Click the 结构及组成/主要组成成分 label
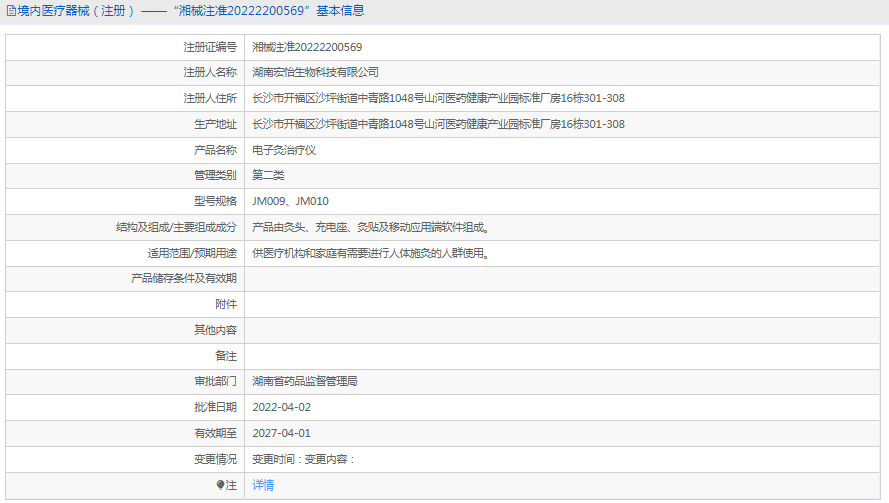This screenshot has height=503, width=889. [x=176, y=227]
